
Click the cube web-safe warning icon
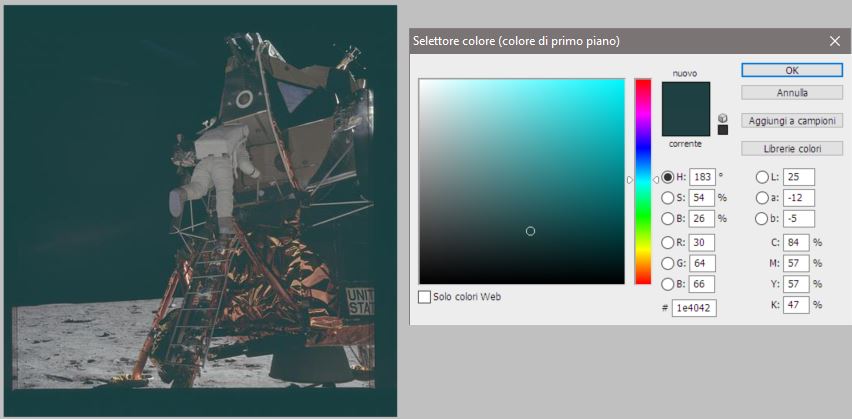point(723,118)
